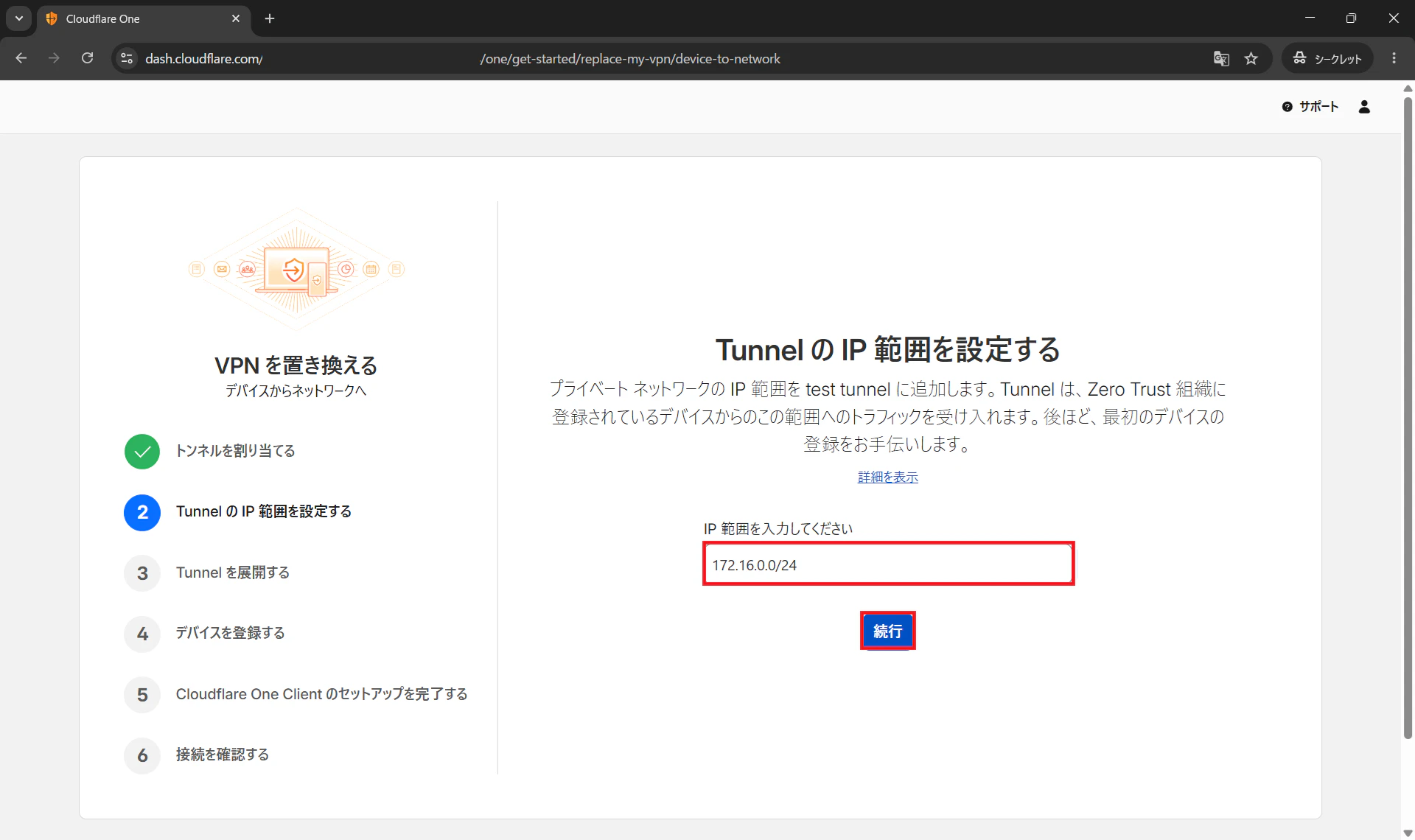1415x840 pixels.
Task: Open the incognito シークレット indicator
Action: pos(1327,58)
